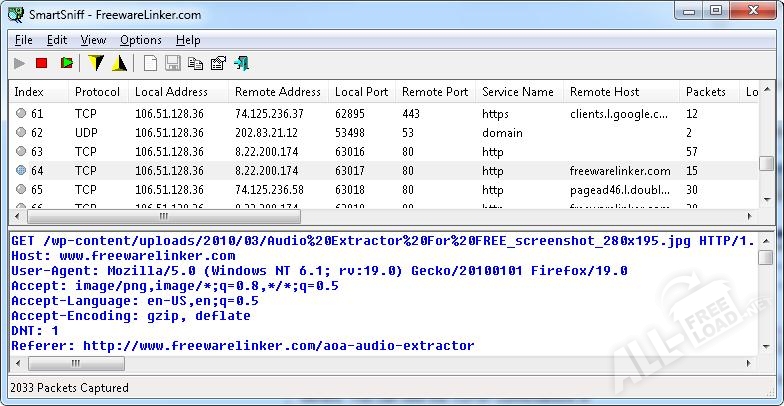
Task: Click the Save floppy disk icon
Action: click(x=172, y=64)
